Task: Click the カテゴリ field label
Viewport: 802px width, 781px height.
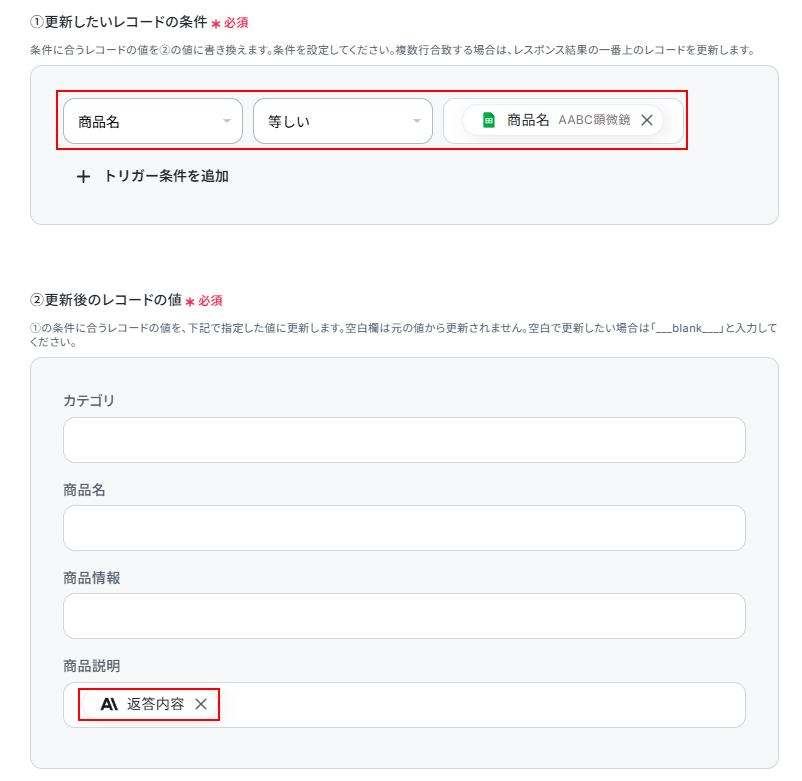Action: (89, 400)
